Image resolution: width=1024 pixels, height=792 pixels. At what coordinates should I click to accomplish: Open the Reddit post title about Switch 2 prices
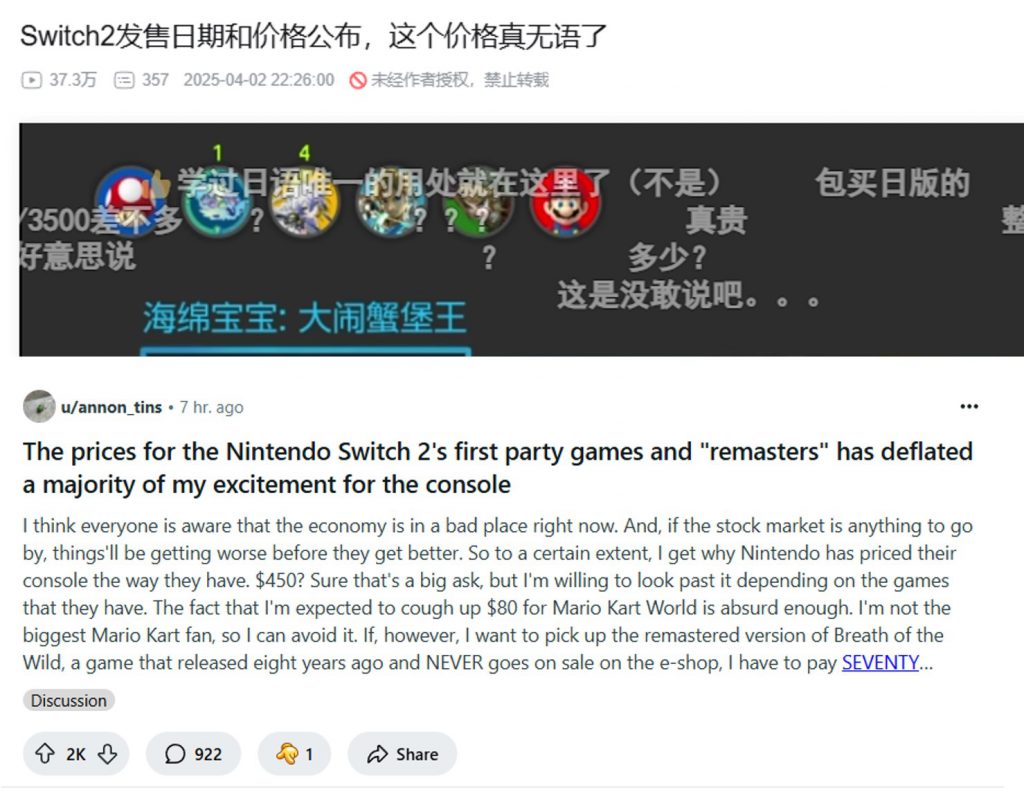498,468
